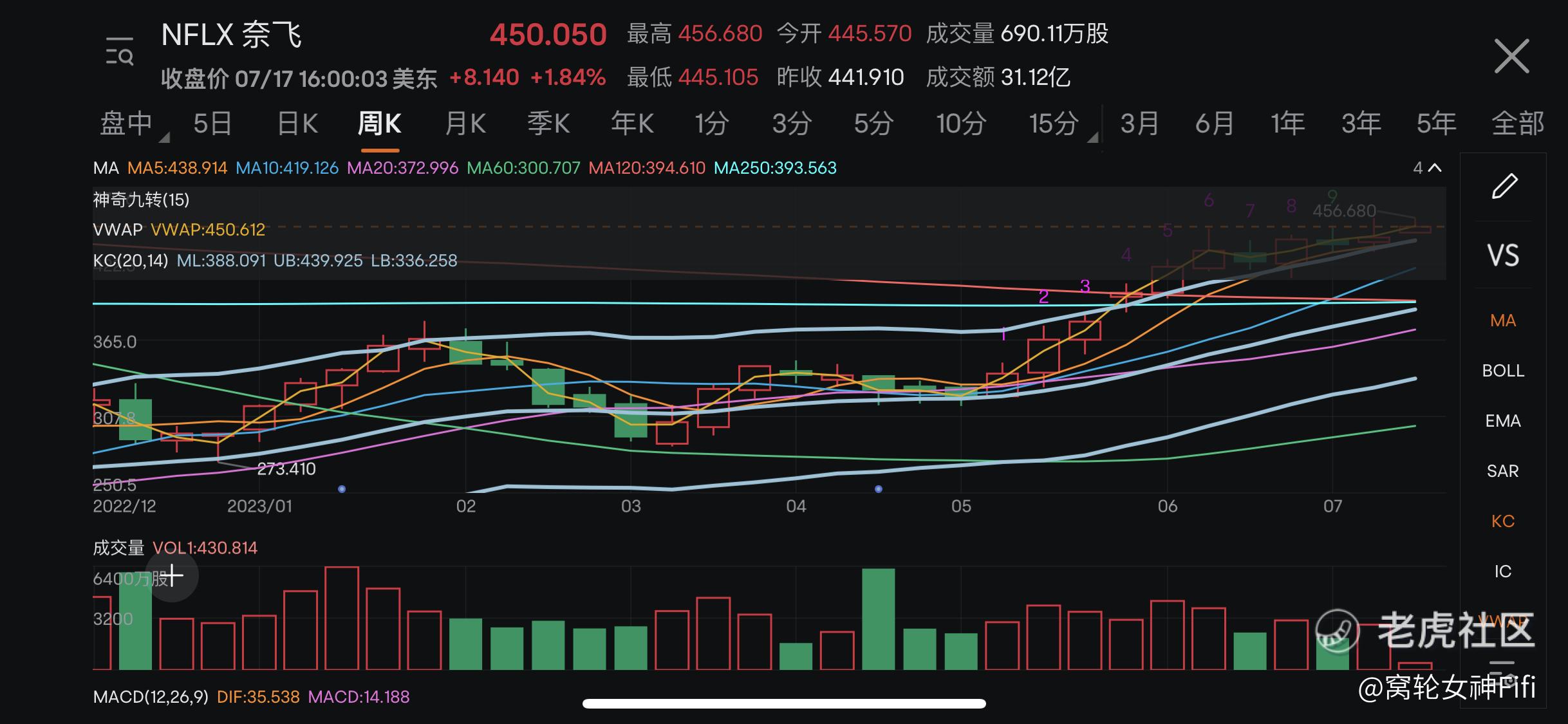Switch to the 日K daily chart tab
Image resolution: width=1568 pixels, height=724 pixels.
(297, 123)
